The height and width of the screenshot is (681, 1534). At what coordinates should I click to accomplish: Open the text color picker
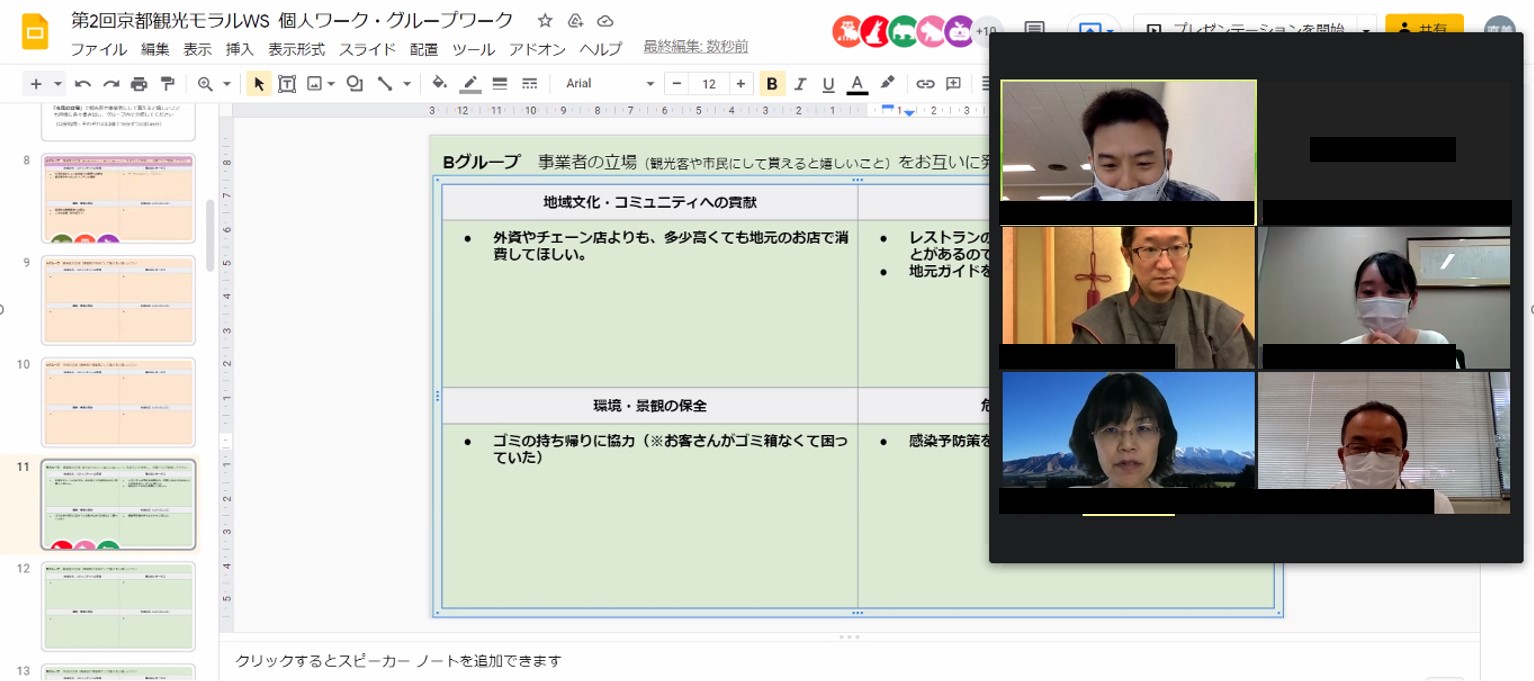click(856, 84)
